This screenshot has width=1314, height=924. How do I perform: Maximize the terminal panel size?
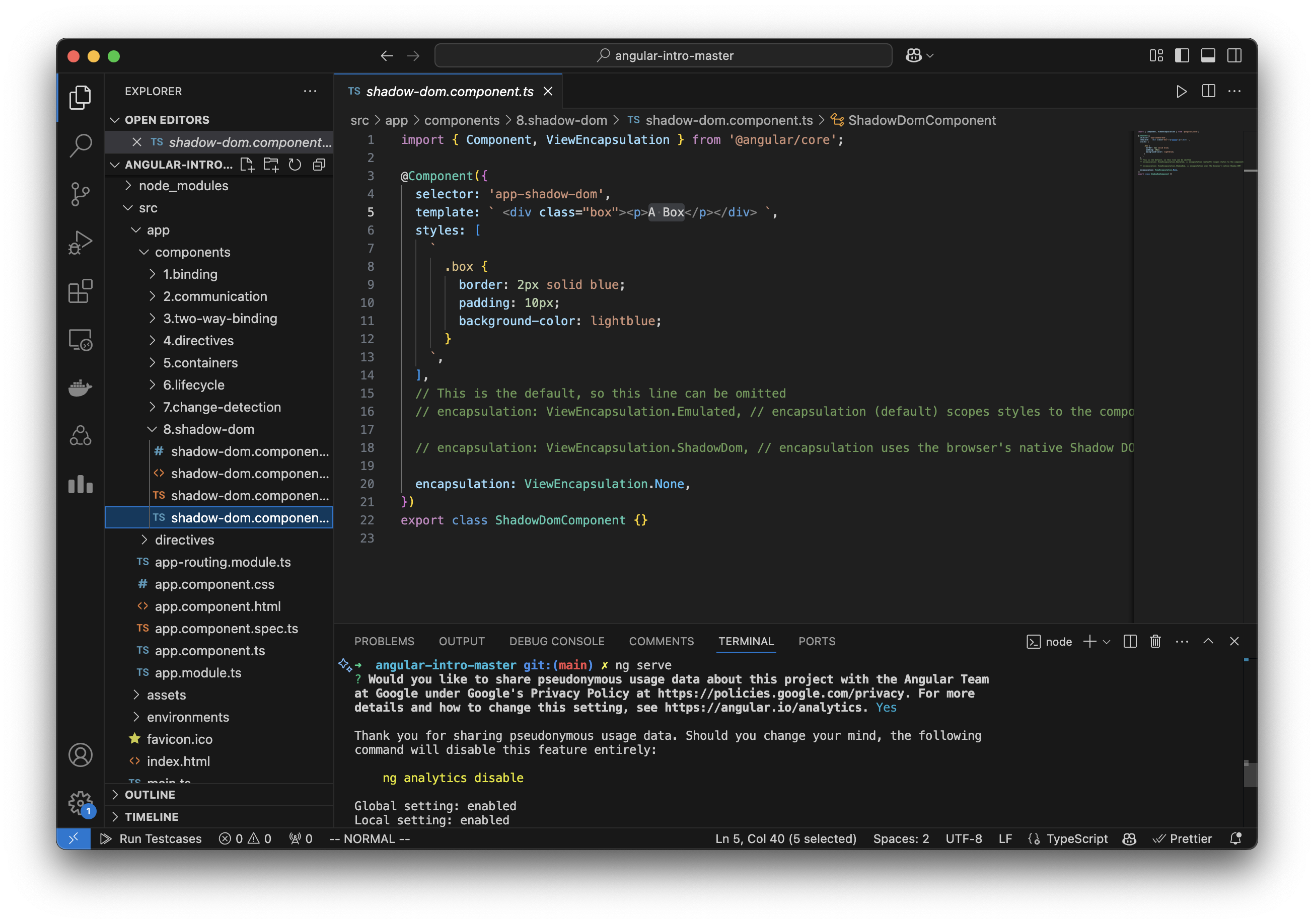click(1208, 641)
